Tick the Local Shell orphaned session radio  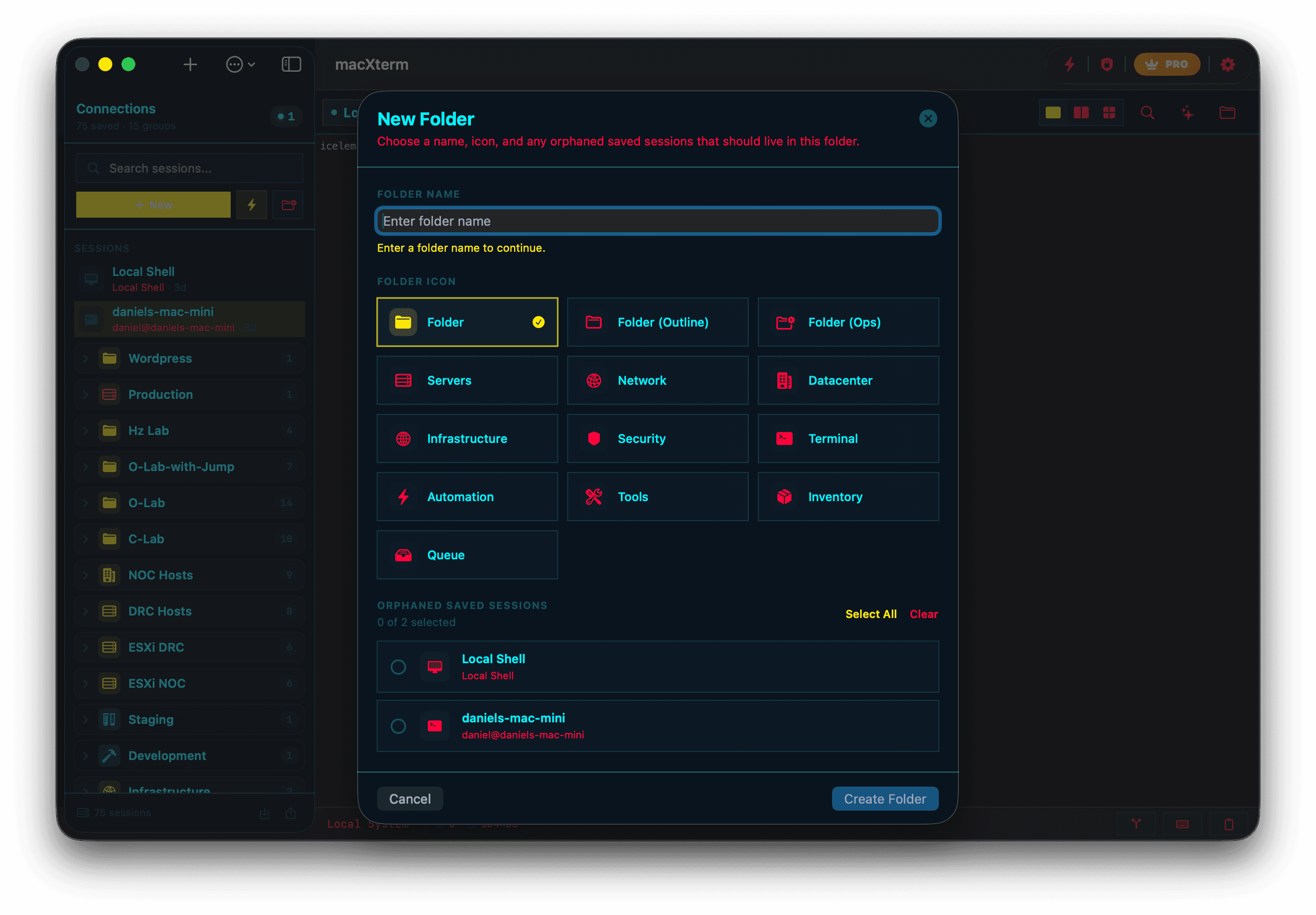(x=398, y=667)
